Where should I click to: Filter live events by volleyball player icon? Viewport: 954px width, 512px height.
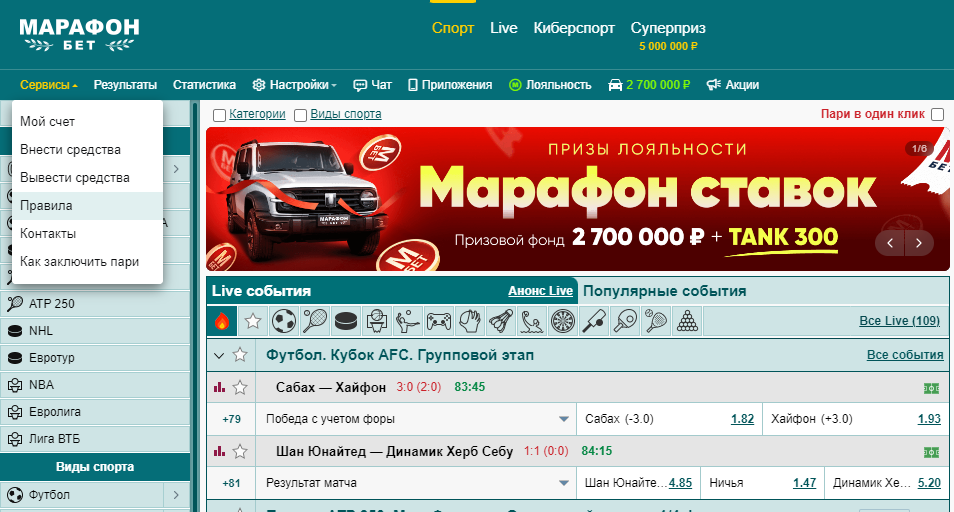click(408, 321)
